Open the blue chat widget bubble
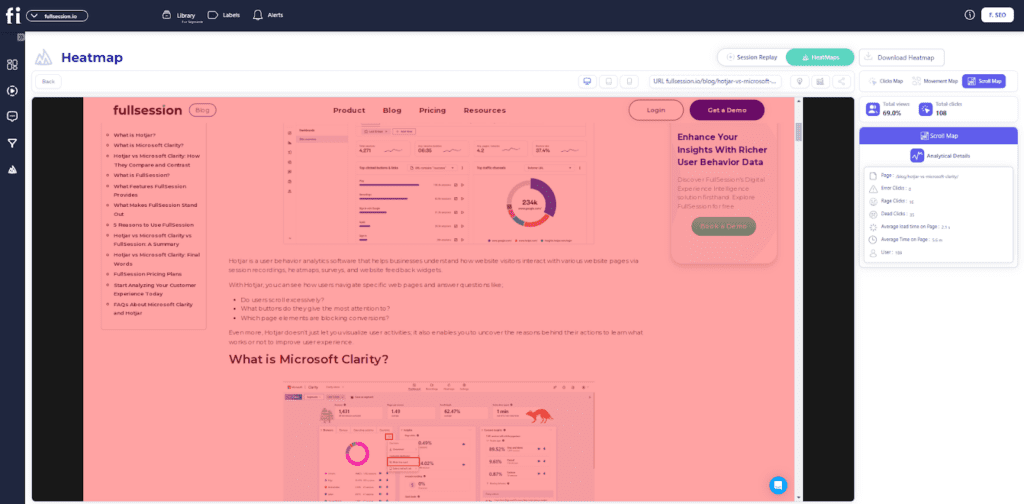 coord(777,484)
